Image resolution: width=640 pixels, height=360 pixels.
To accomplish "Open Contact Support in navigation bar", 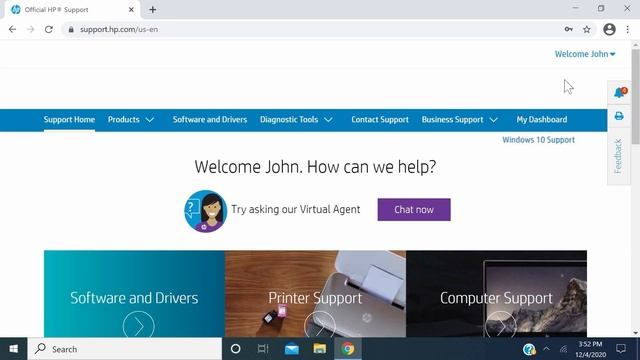I will 380,120.
